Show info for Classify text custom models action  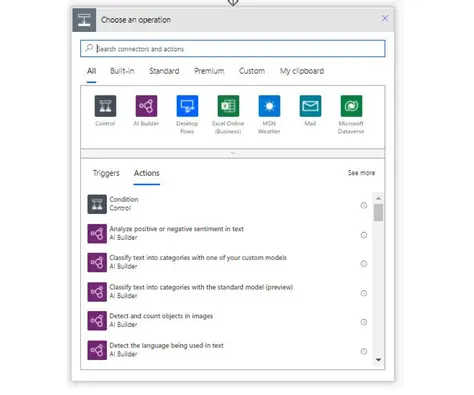pyautogui.click(x=364, y=264)
